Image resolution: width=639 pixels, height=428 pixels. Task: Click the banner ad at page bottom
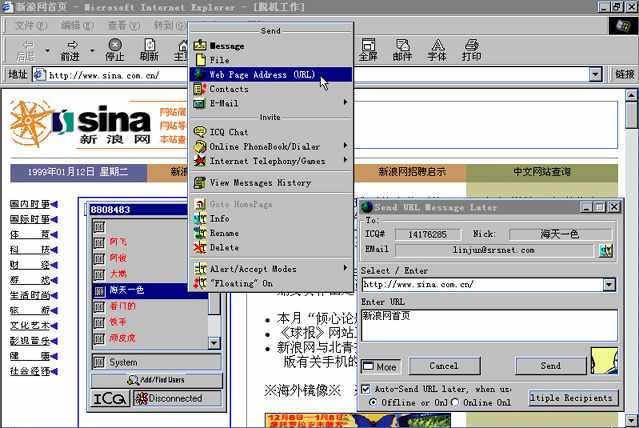pyautogui.click(x=358, y=420)
